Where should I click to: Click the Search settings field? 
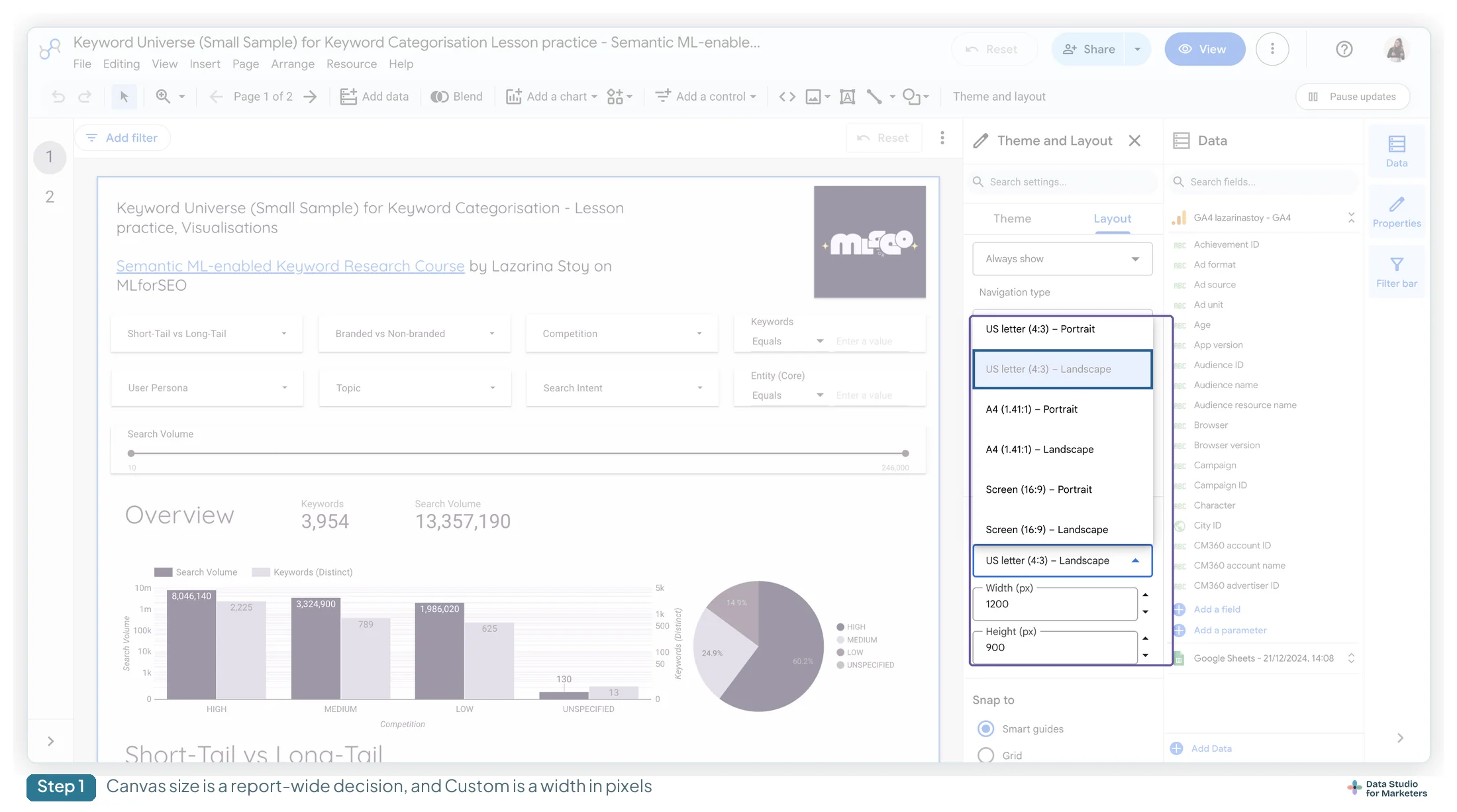click(x=1064, y=182)
